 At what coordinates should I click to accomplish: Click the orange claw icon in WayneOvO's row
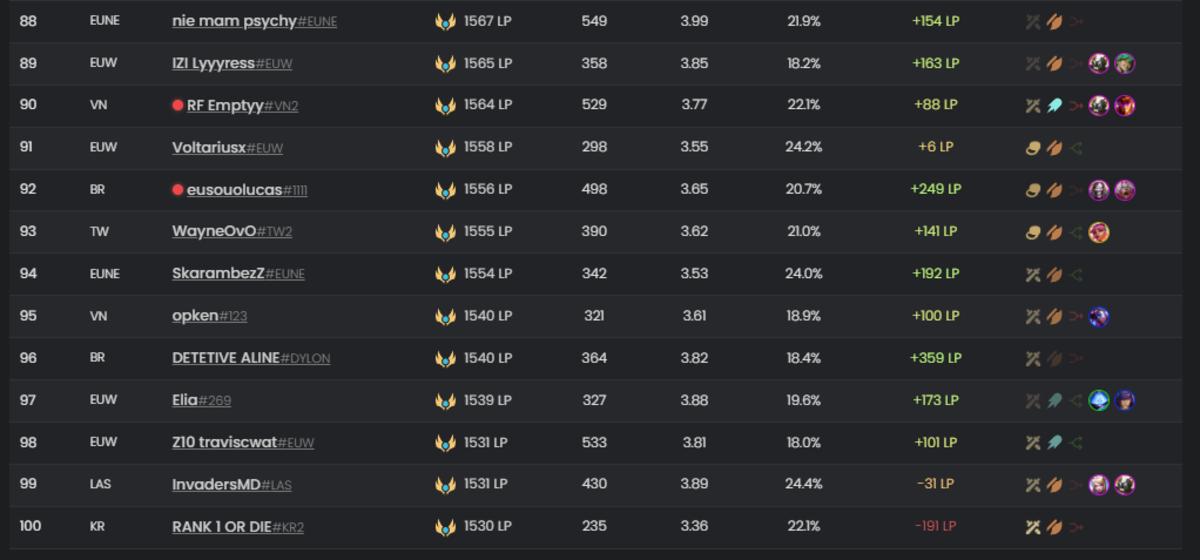point(1054,232)
